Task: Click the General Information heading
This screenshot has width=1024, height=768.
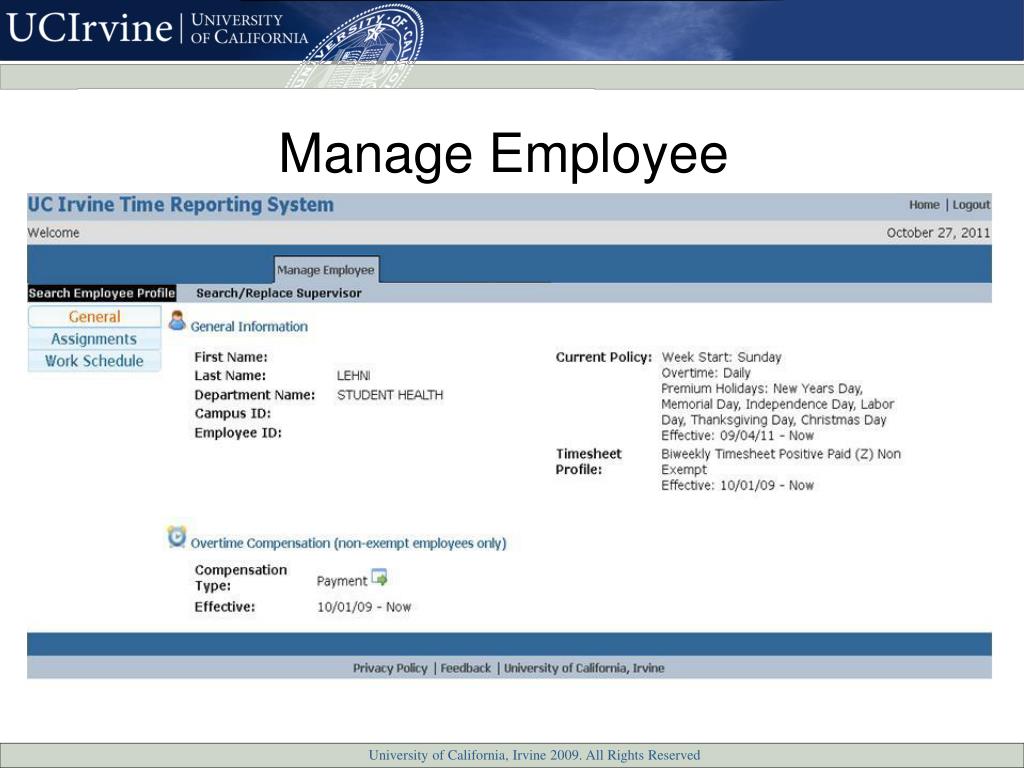Action: coord(249,327)
